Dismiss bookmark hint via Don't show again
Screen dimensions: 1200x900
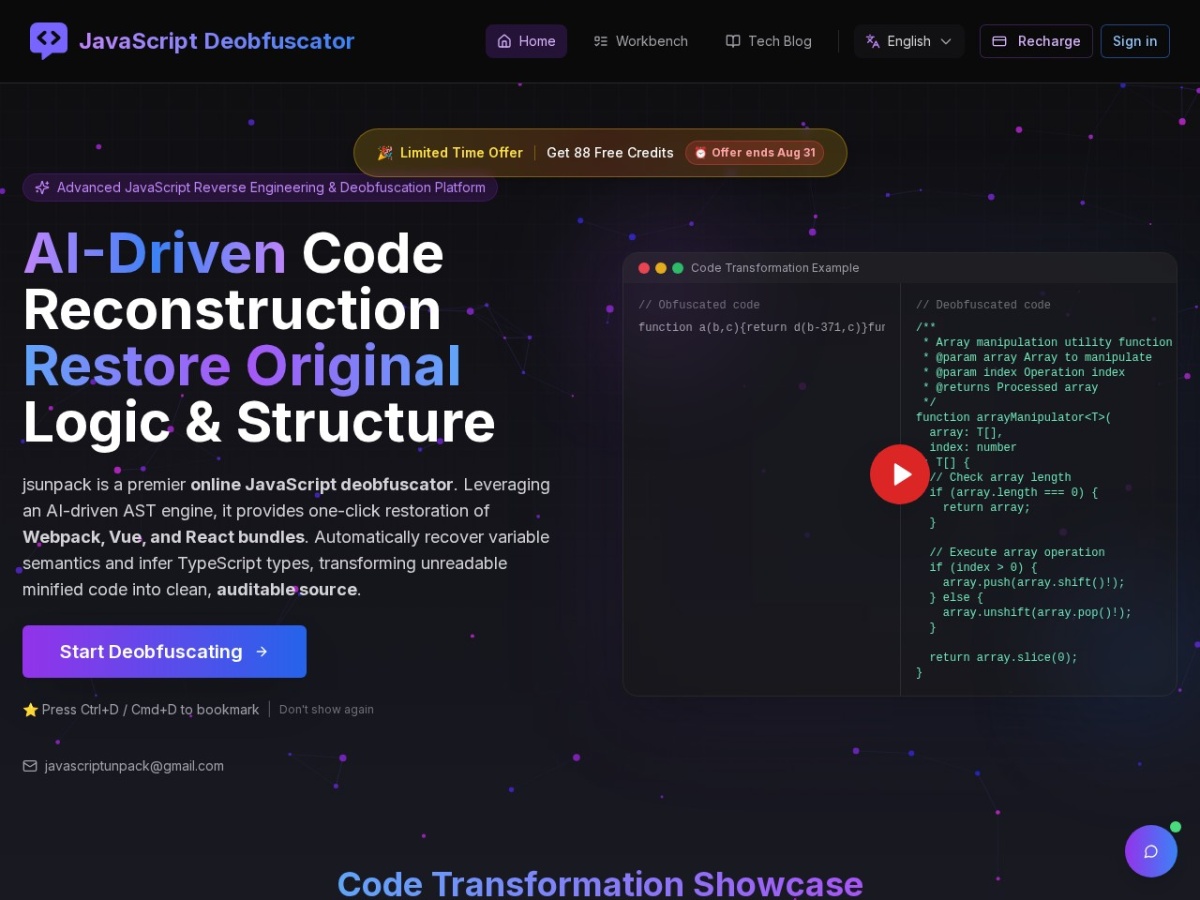coord(326,710)
